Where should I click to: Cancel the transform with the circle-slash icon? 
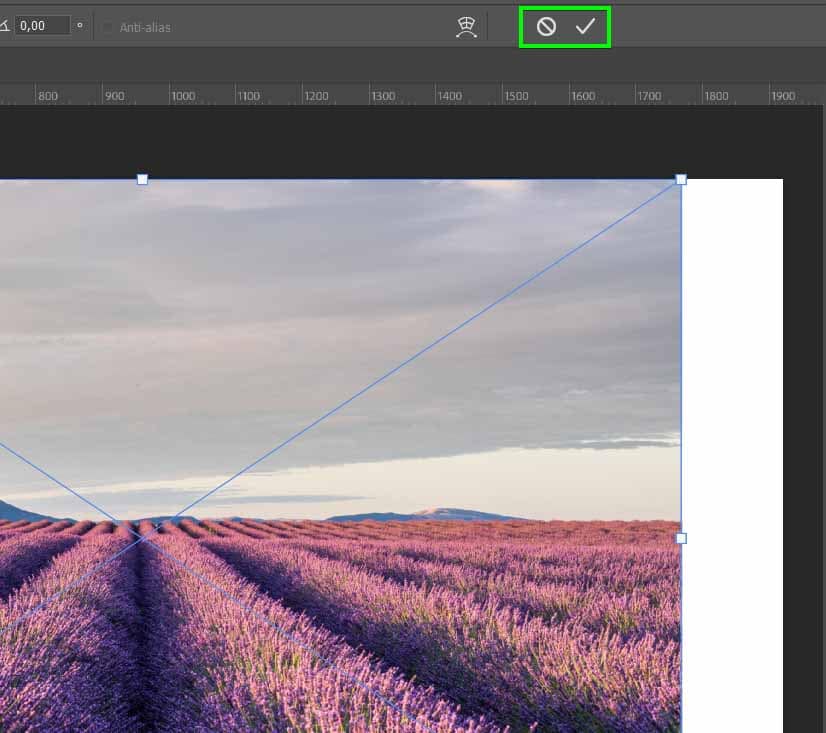pyautogui.click(x=546, y=26)
